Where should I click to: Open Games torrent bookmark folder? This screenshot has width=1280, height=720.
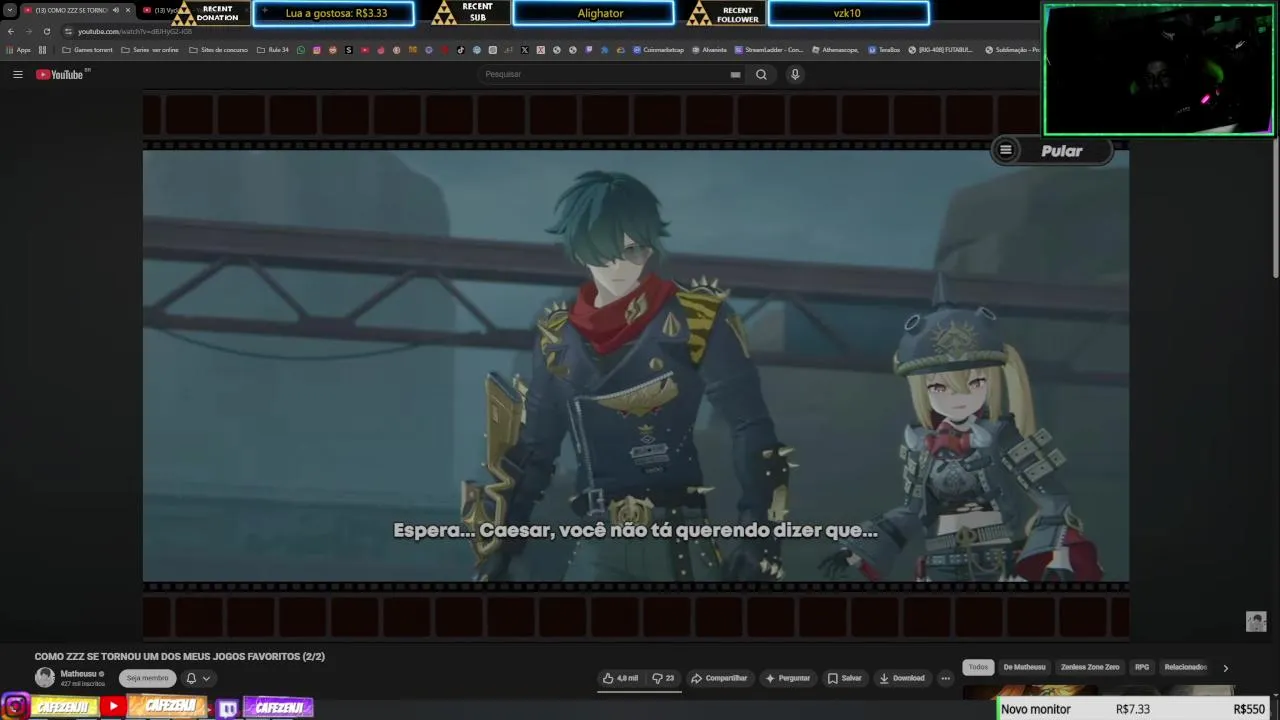tap(88, 49)
